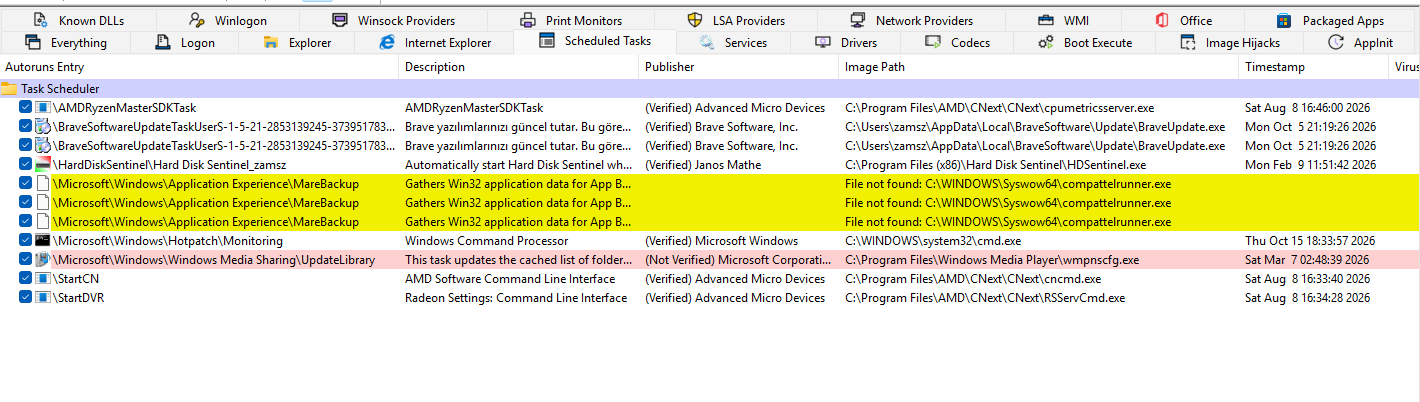Viewport: 1420px width, 402px height.
Task: Click the Internet Explorer tab icon
Action: tap(387, 42)
